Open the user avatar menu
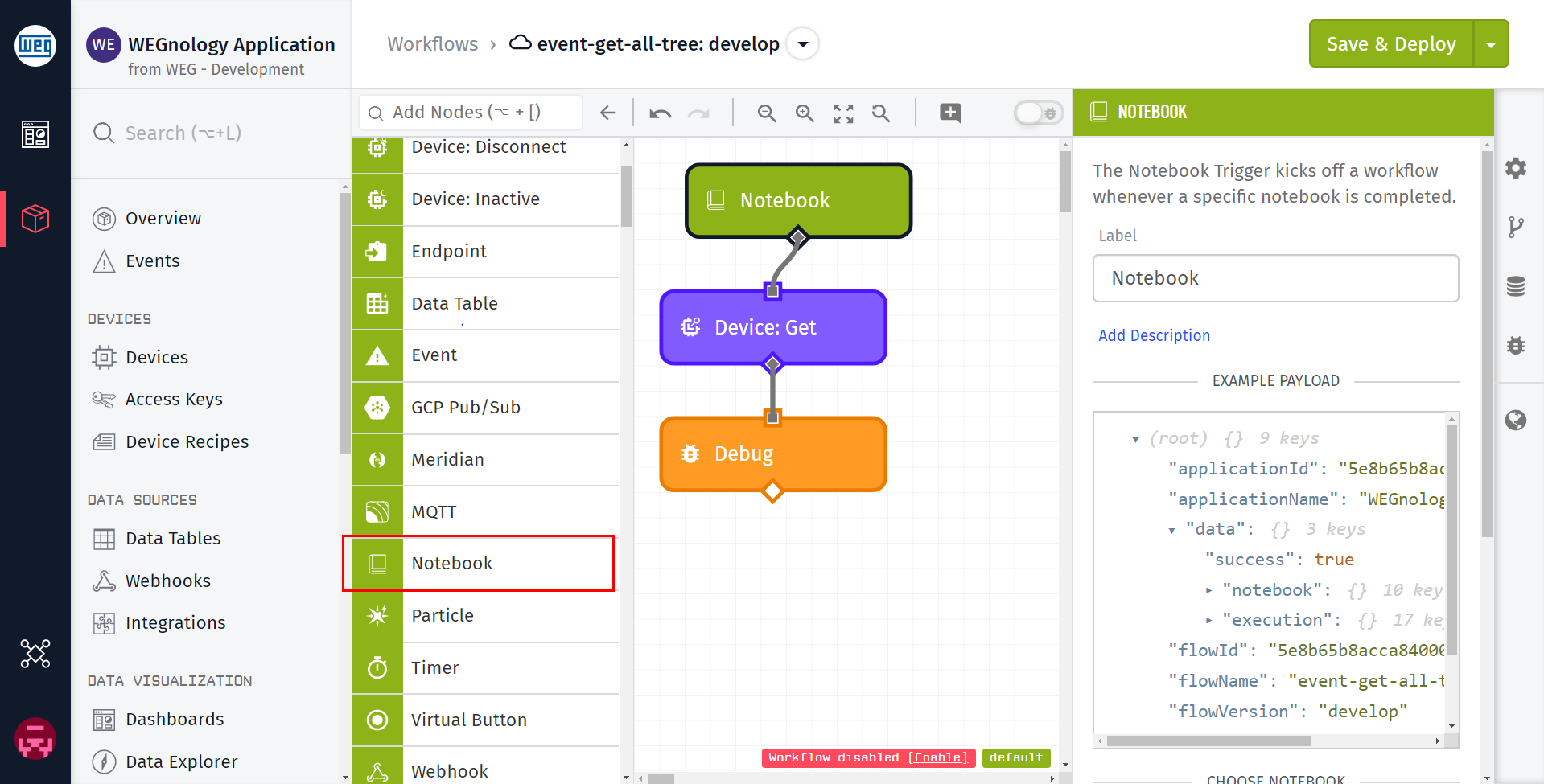 click(x=35, y=738)
